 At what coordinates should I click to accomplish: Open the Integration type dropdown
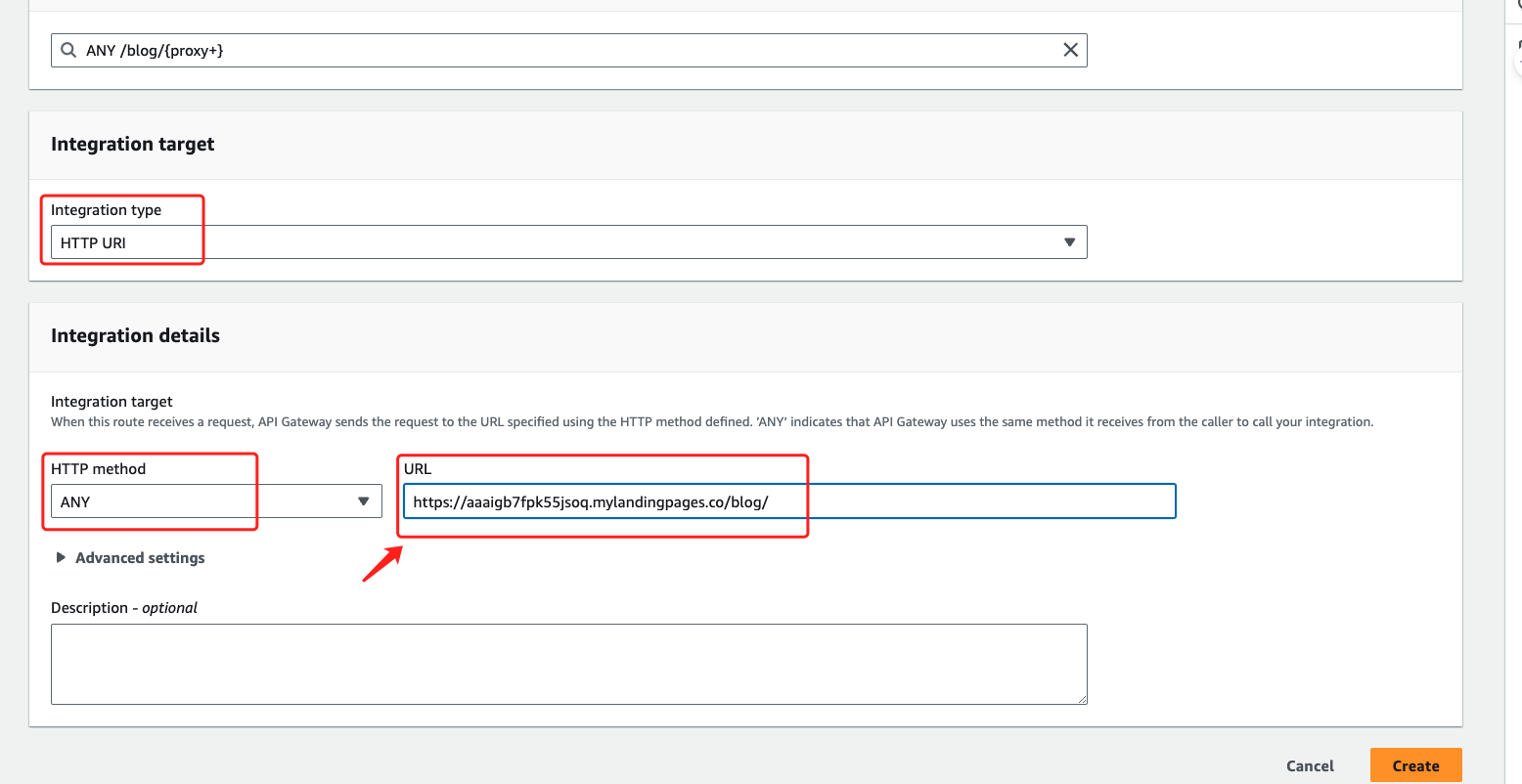[x=568, y=242]
